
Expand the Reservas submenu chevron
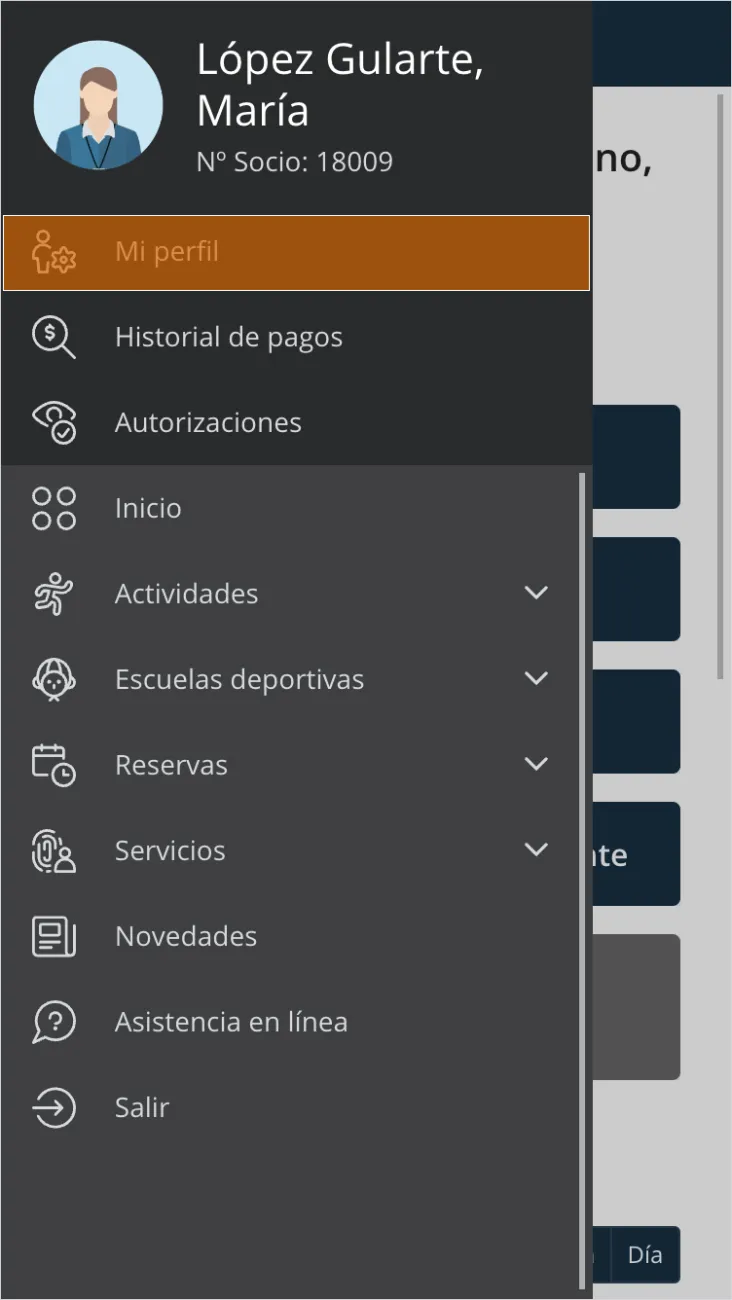[537, 764]
